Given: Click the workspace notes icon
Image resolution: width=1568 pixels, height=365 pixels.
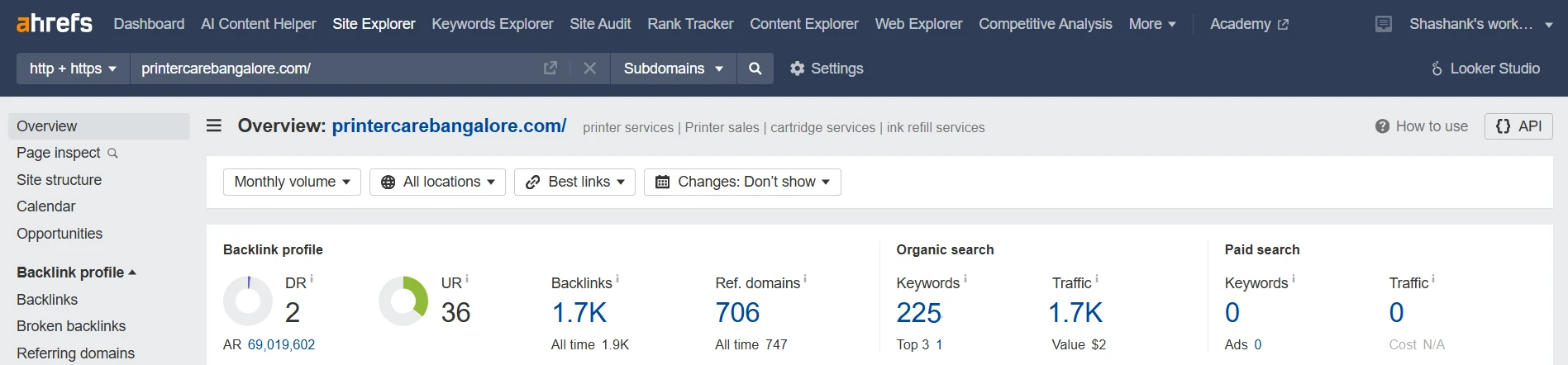Looking at the screenshot, I should [x=1384, y=24].
